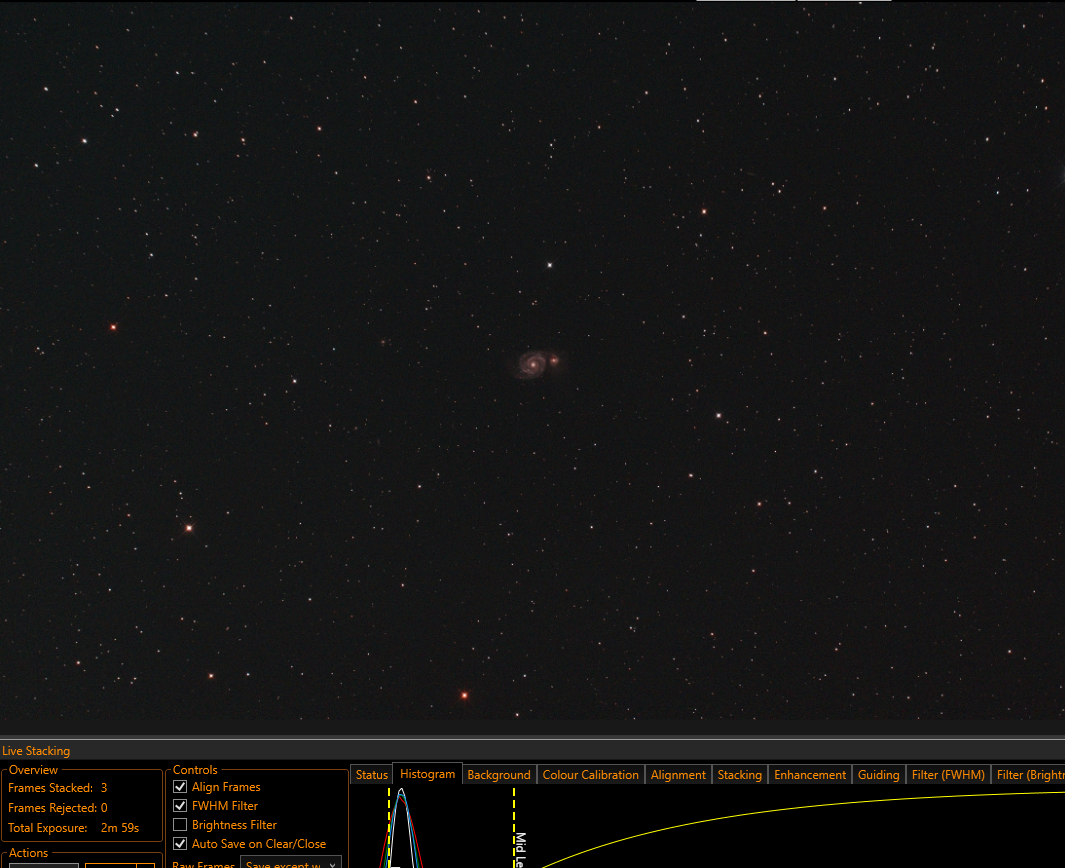Open the Stacking tab
Viewport: 1065px width, 868px height.
739,774
